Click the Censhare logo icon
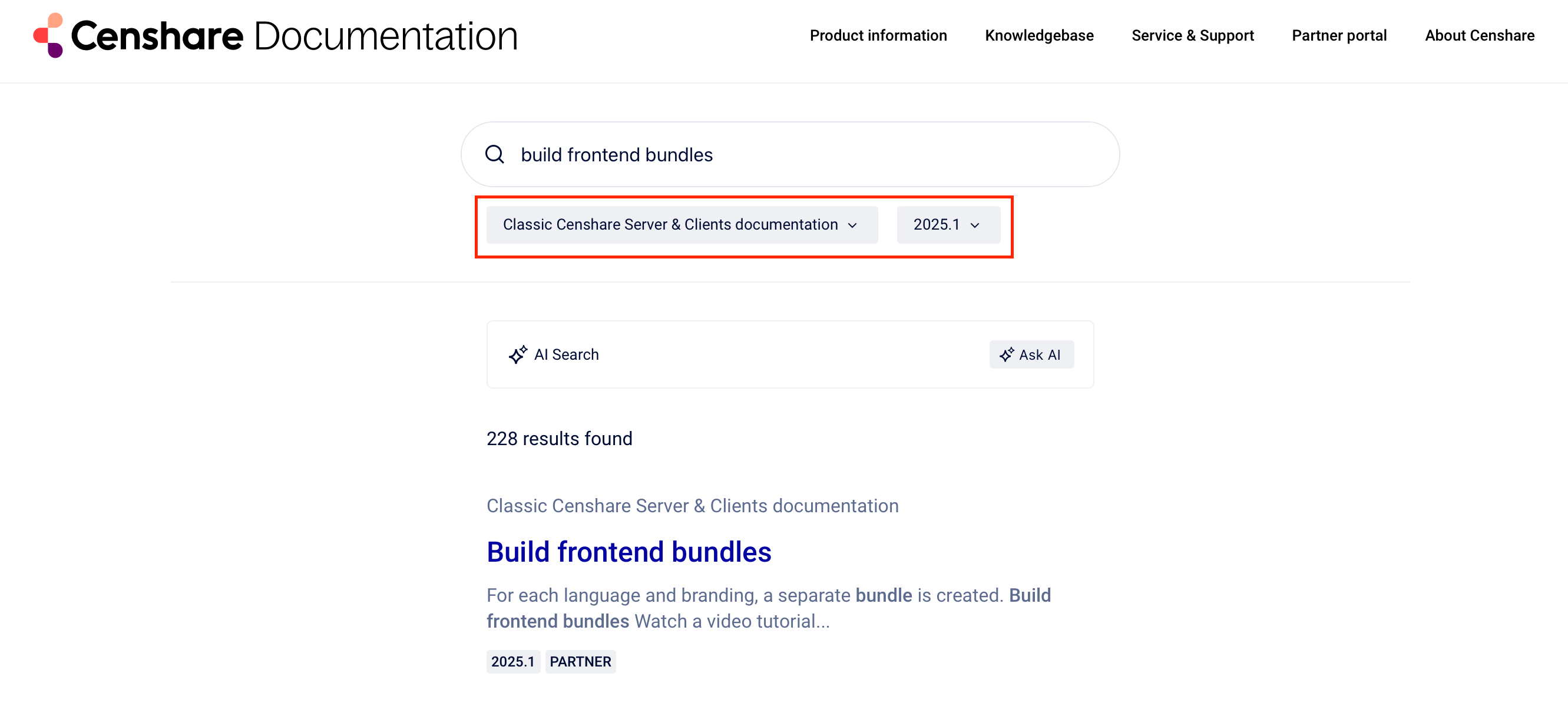The width and height of the screenshot is (1568, 703). pyautogui.click(x=49, y=35)
